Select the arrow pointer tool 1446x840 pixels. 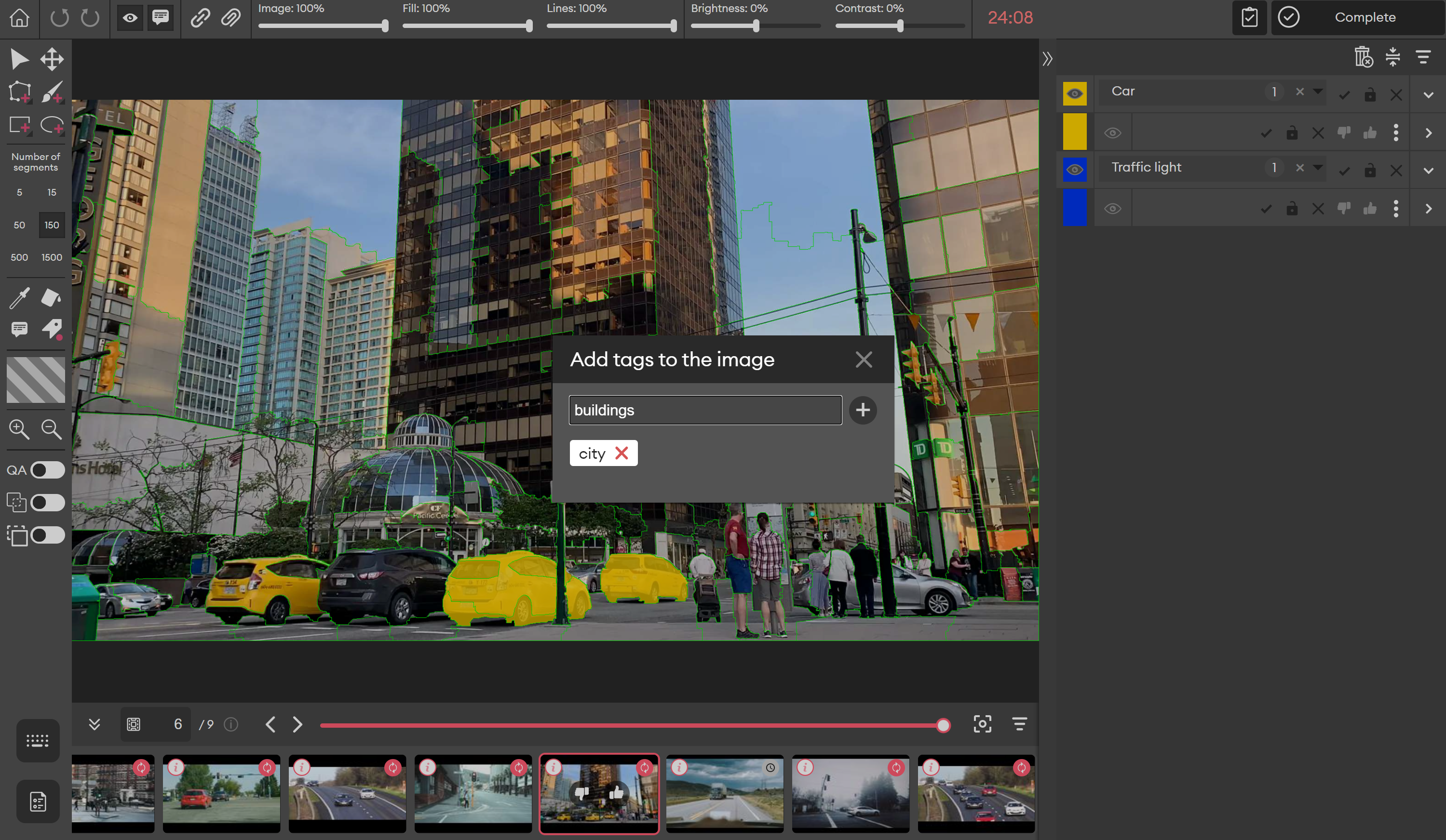(19, 59)
